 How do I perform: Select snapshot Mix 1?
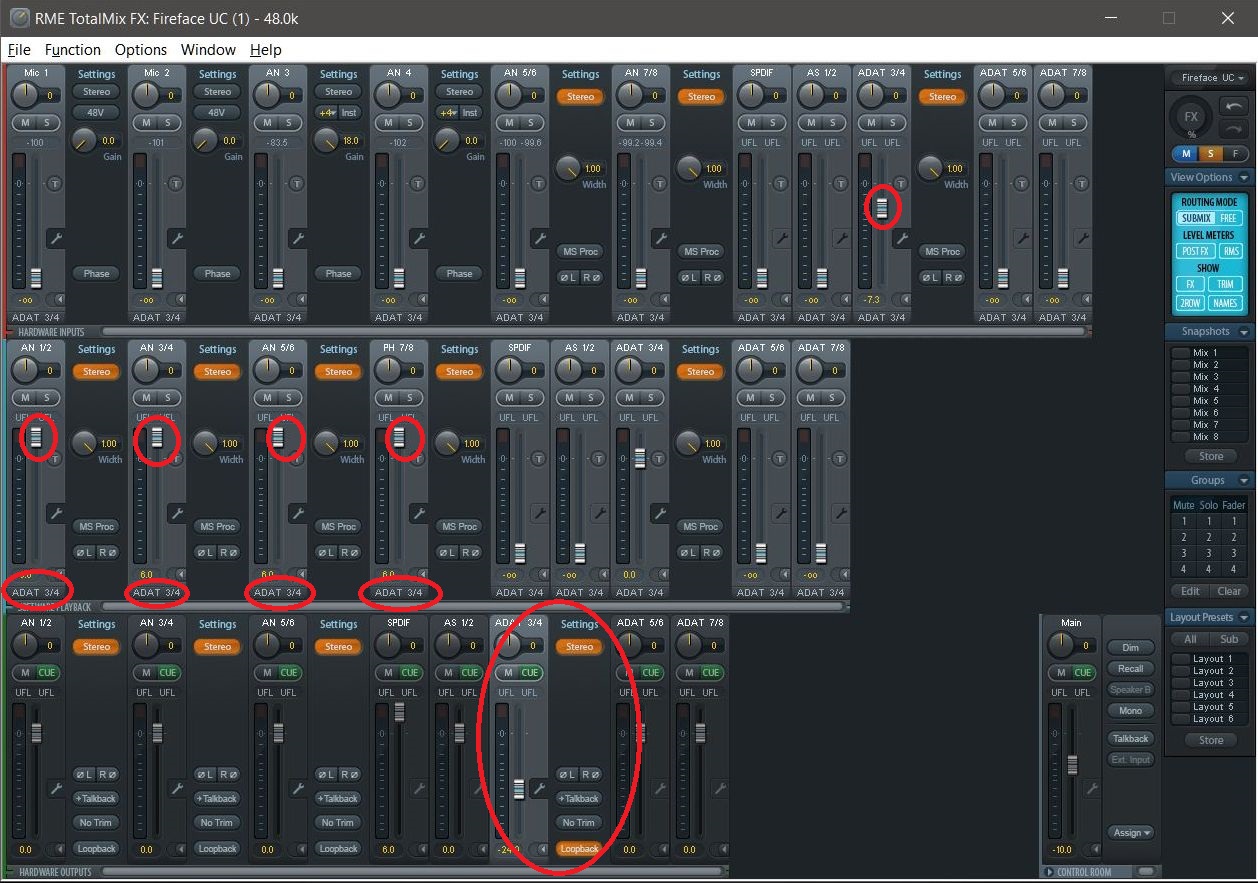tap(1211, 353)
